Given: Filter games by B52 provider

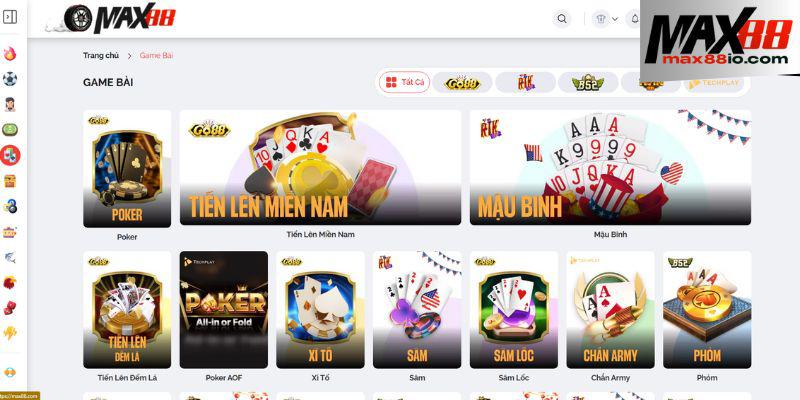Looking at the screenshot, I should click(x=588, y=83).
